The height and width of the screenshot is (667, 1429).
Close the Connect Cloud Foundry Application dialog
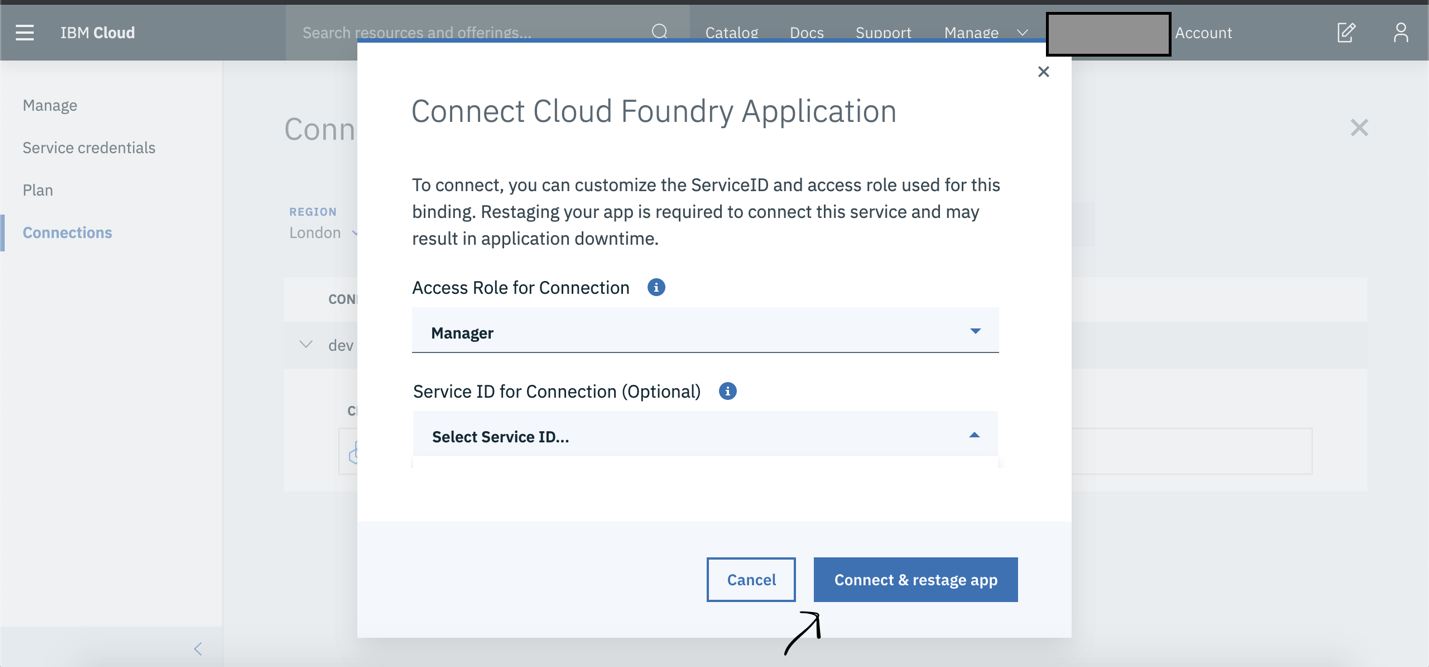click(x=1043, y=72)
